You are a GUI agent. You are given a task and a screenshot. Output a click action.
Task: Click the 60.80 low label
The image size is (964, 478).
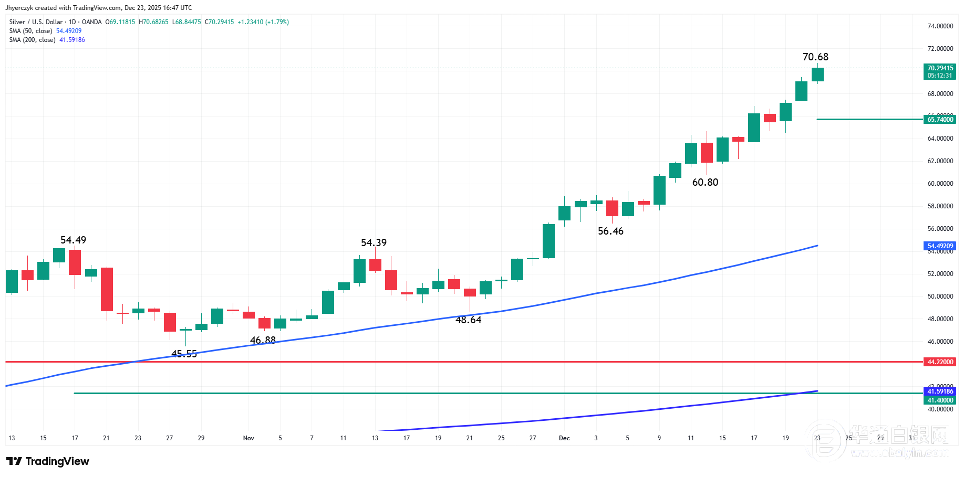[x=705, y=182]
